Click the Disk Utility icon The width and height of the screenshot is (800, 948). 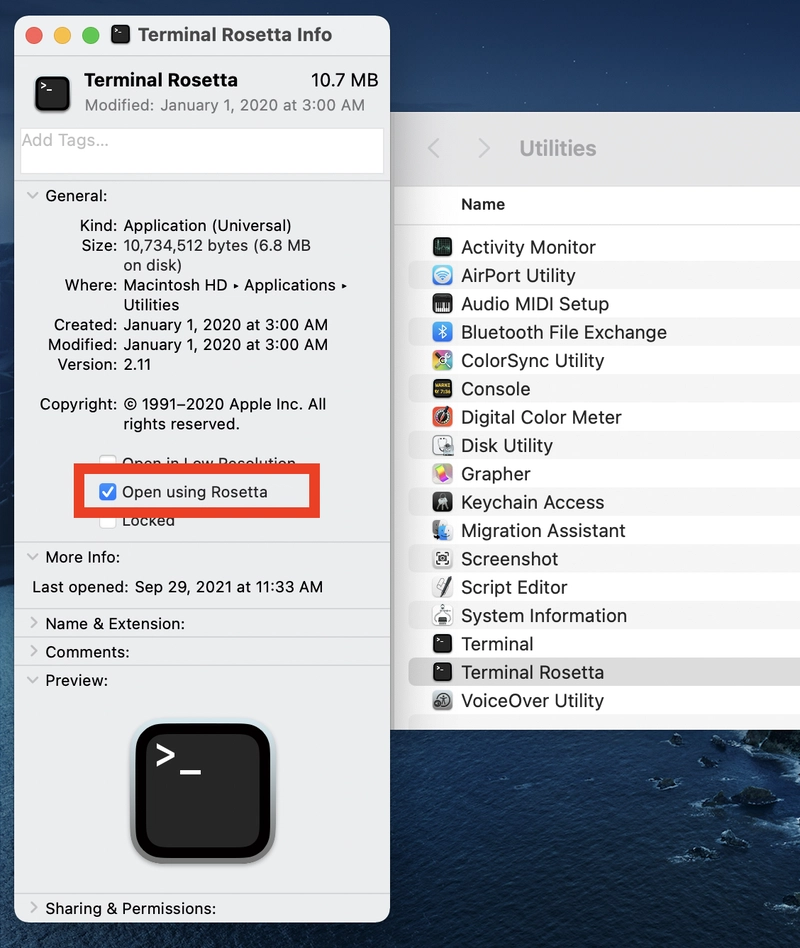[442, 446]
